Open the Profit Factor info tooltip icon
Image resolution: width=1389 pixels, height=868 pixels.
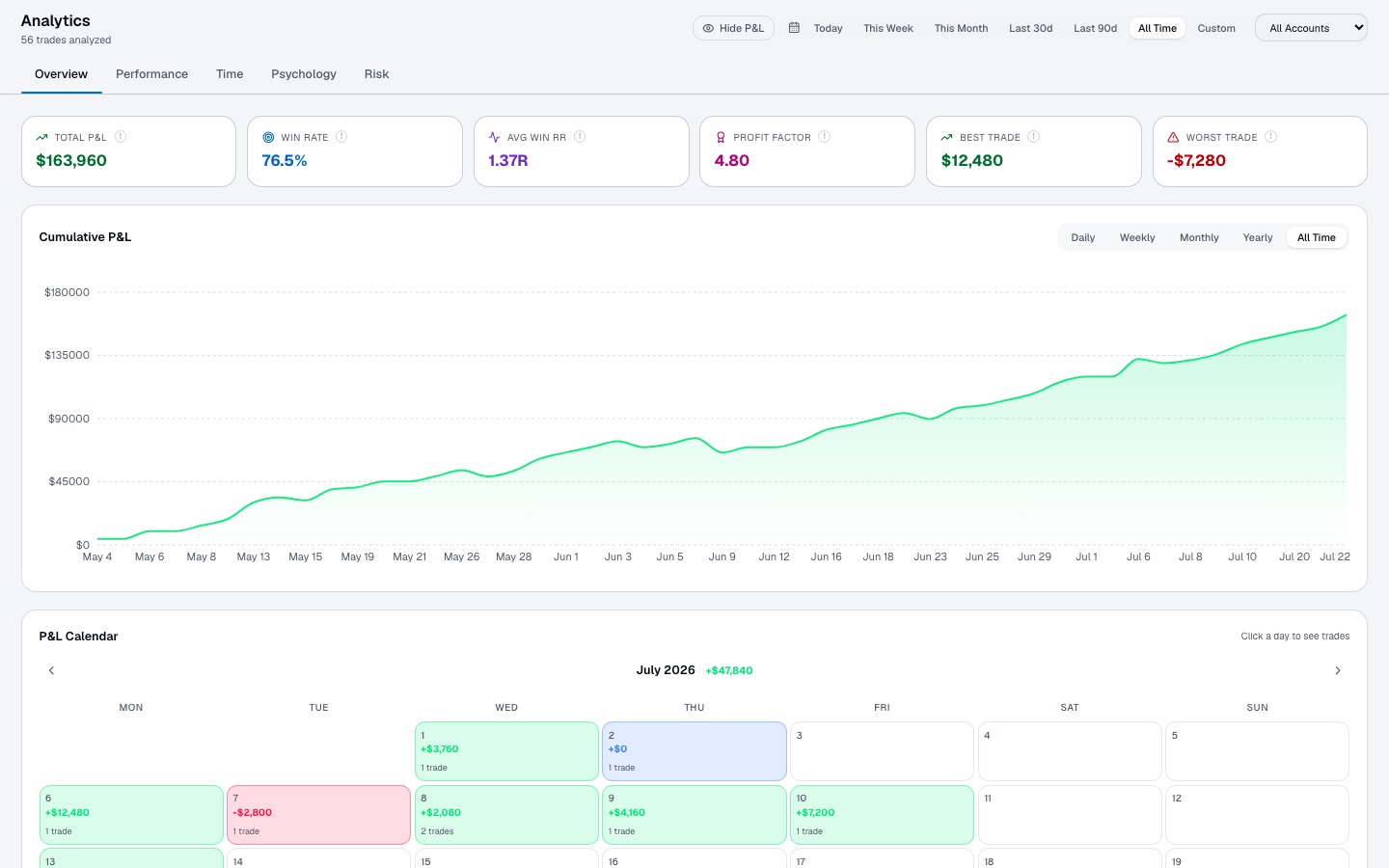(825, 137)
